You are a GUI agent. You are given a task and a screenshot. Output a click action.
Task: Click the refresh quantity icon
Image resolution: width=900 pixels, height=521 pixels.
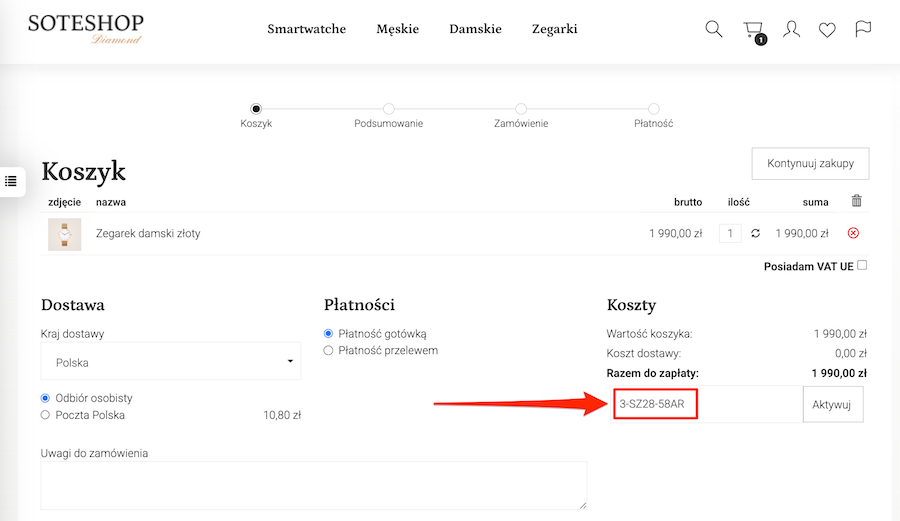pos(755,233)
